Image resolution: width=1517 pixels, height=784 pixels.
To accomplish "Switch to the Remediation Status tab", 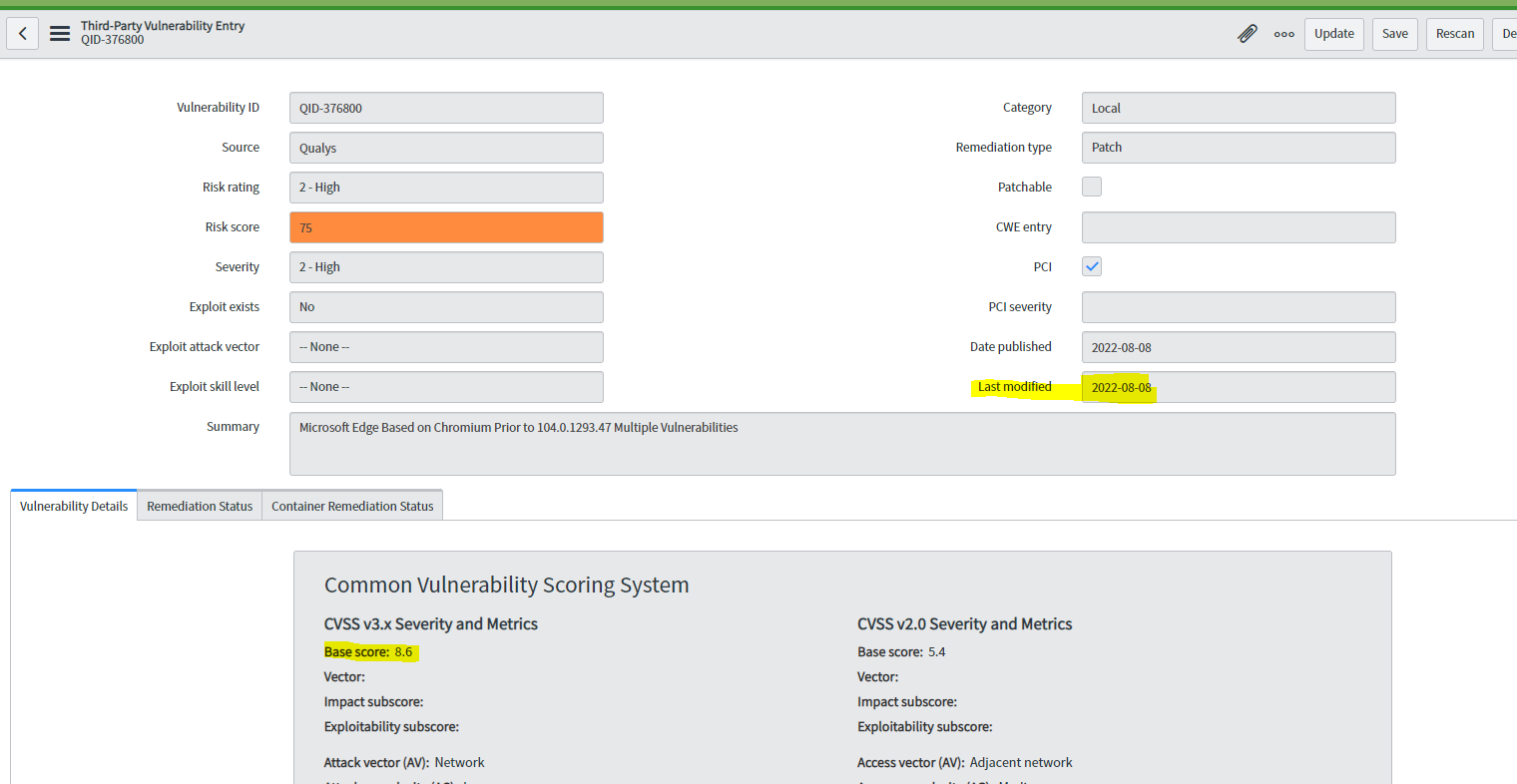I will [x=200, y=506].
